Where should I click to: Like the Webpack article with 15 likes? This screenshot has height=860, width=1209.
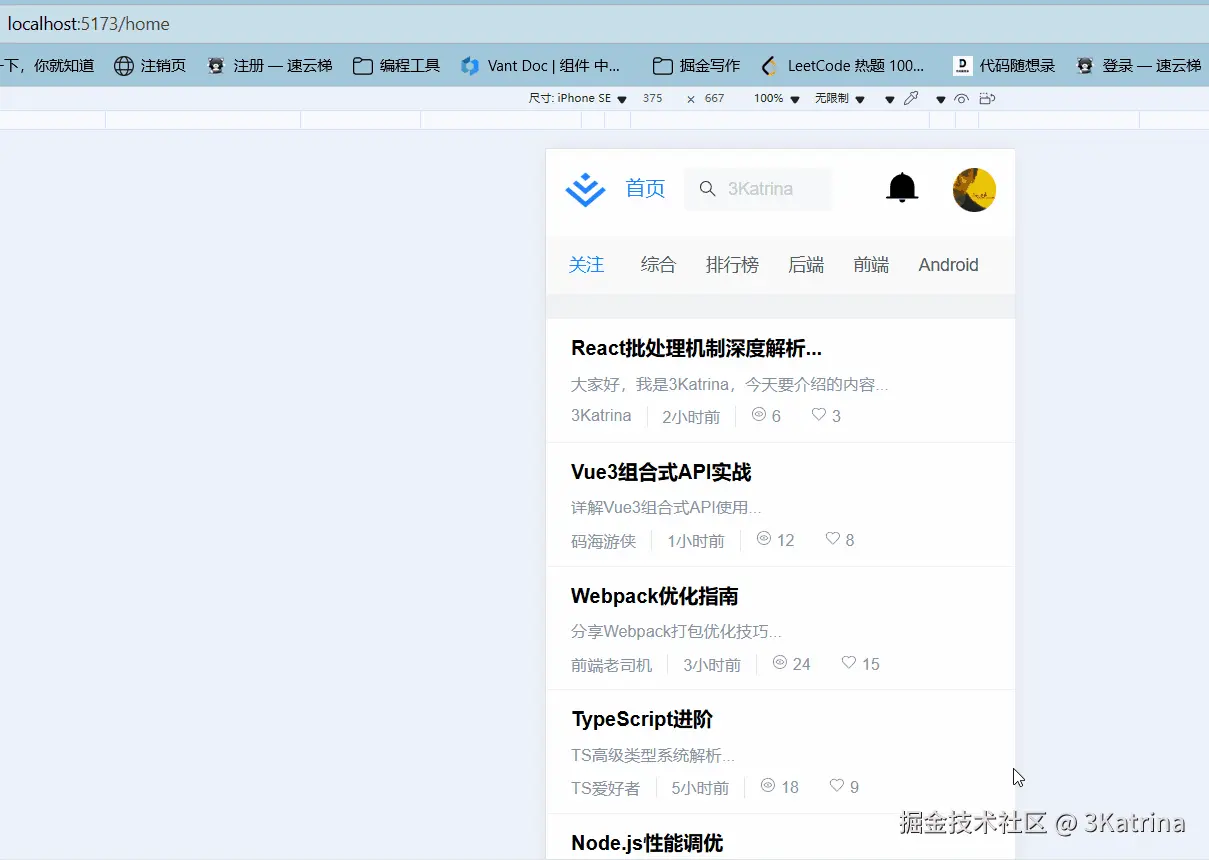(x=848, y=662)
